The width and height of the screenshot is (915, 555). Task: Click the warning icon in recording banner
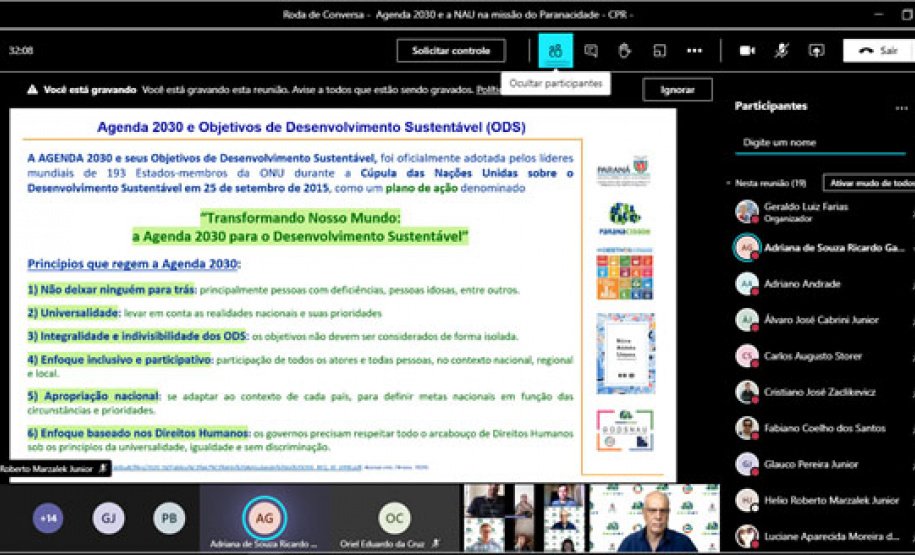coord(32,89)
